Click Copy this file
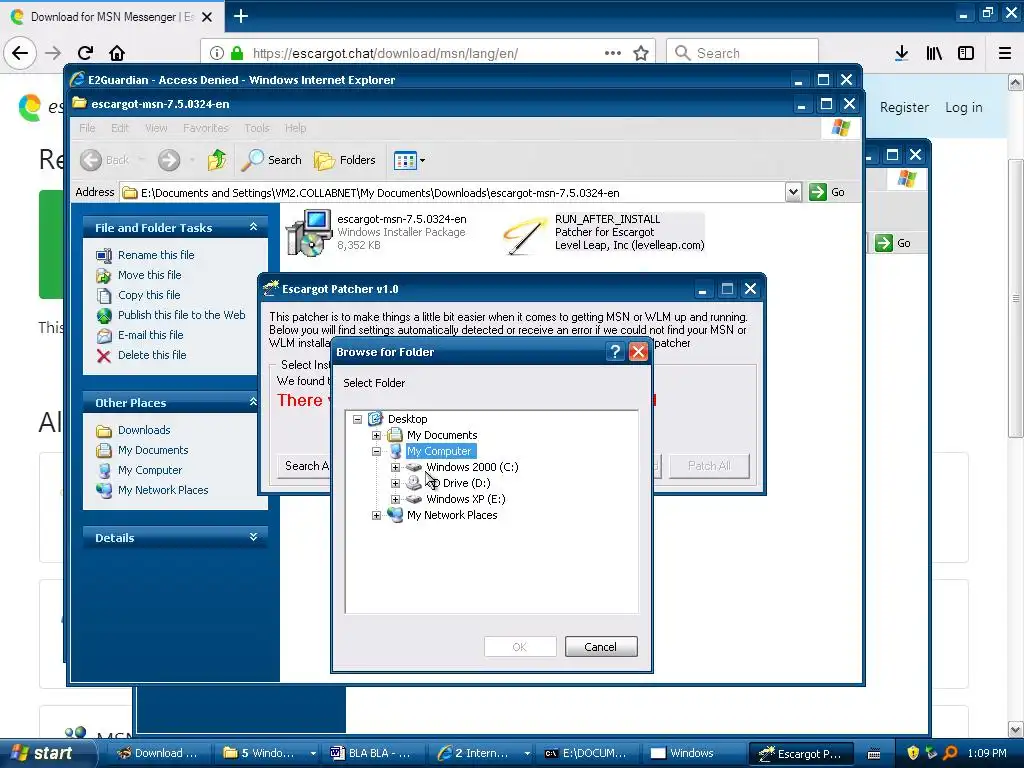This screenshot has width=1024, height=768. coord(149,295)
